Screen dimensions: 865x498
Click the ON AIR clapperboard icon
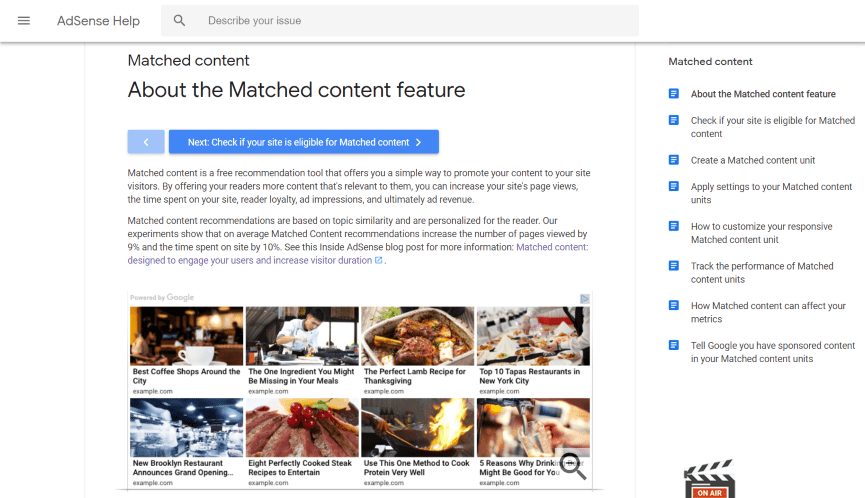pos(709,479)
